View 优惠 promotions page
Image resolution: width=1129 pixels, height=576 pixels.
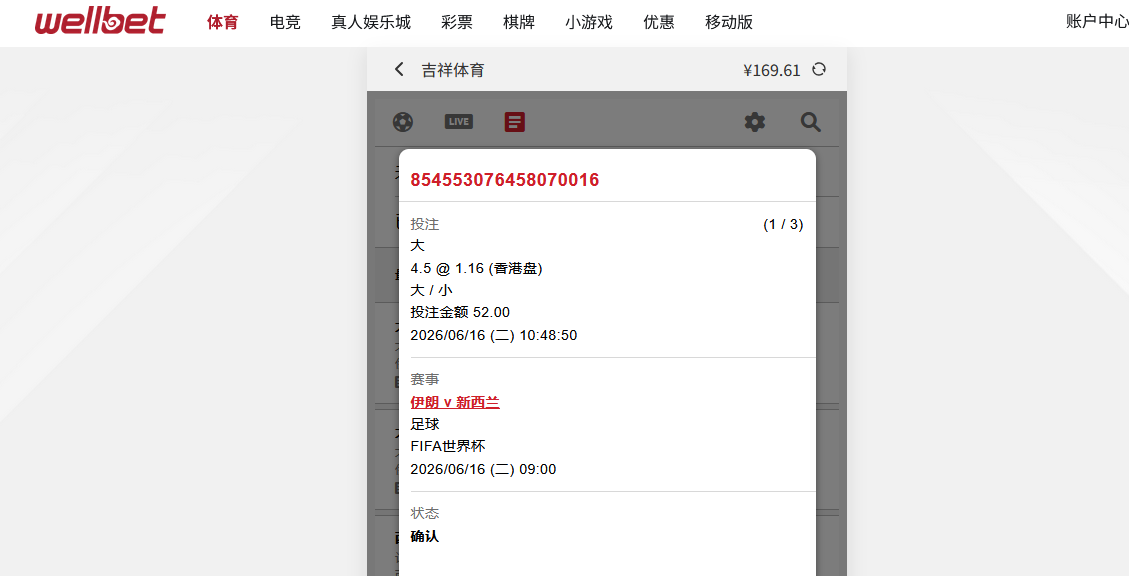tap(659, 22)
